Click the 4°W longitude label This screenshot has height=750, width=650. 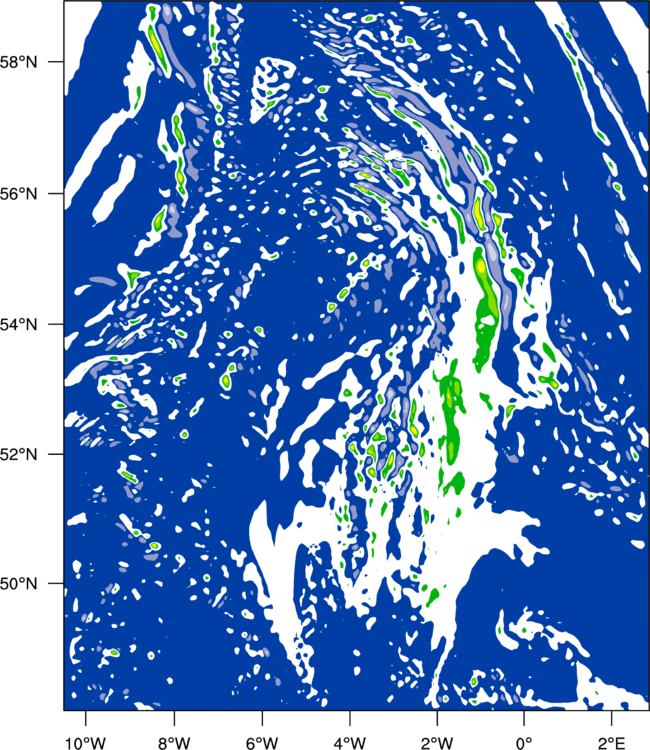click(x=350, y=743)
